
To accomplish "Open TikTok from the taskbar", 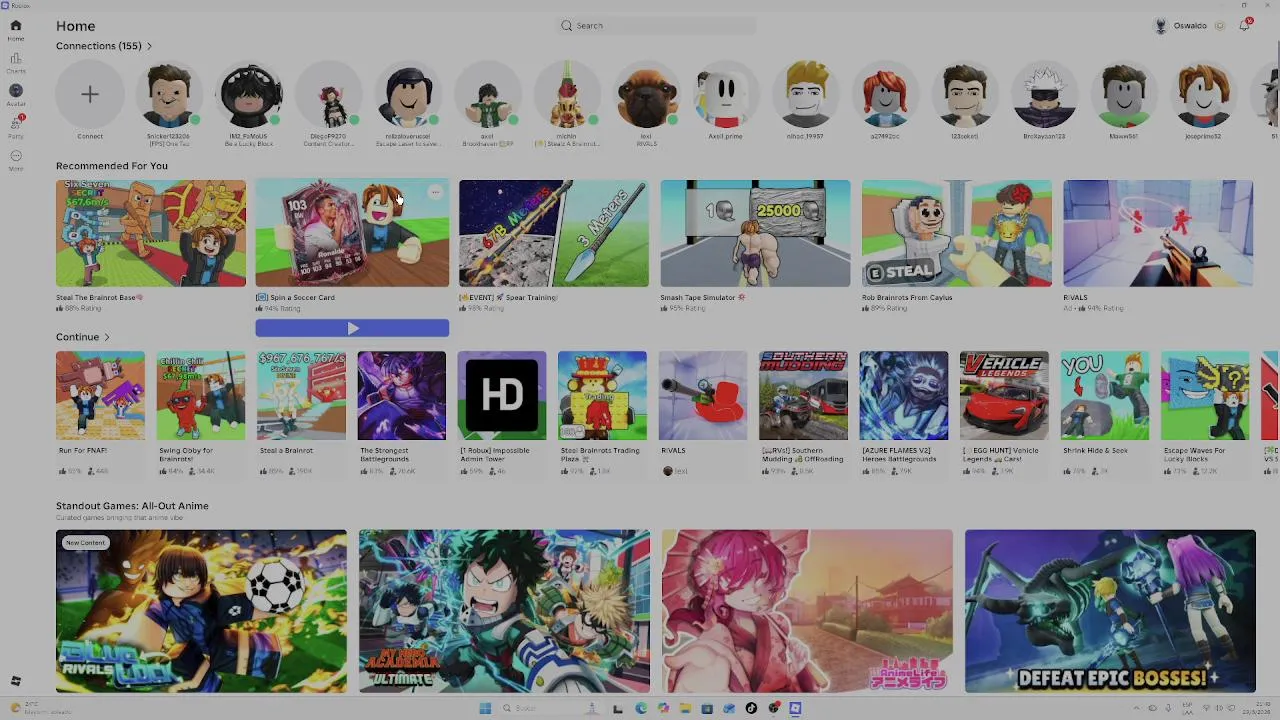I will [x=751, y=708].
